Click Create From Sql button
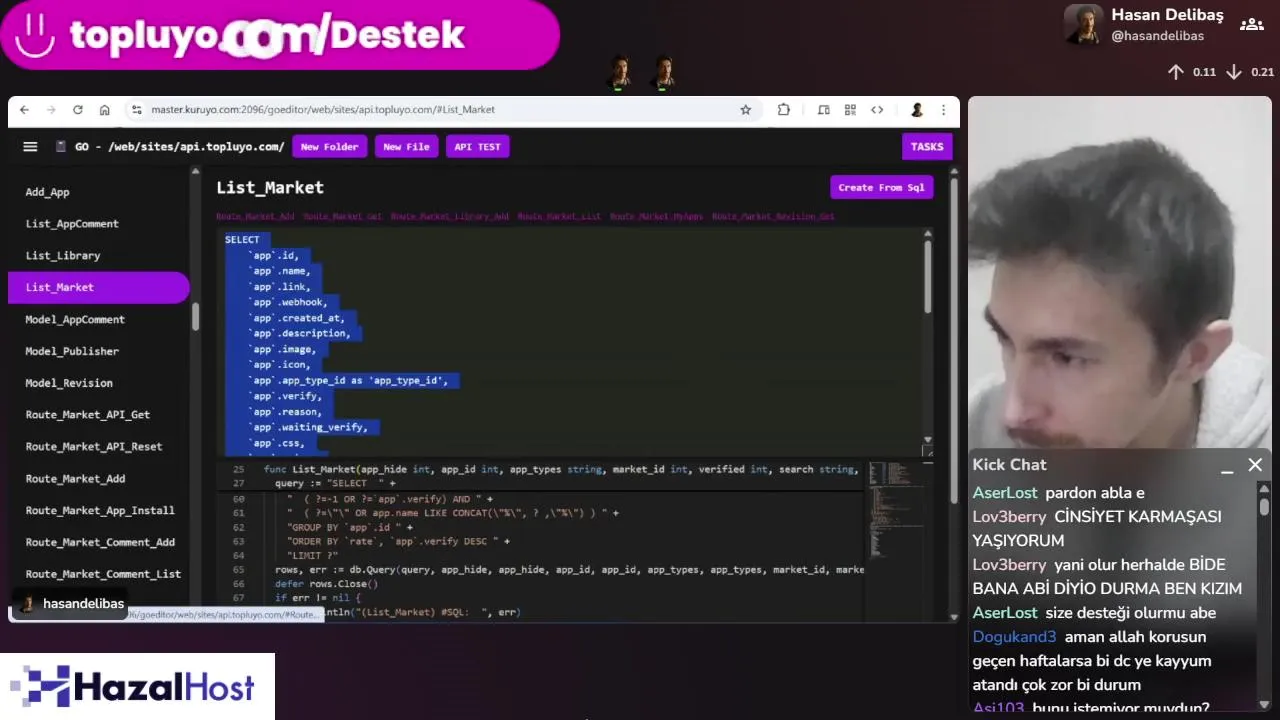 pyautogui.click(x=882, y=187)
